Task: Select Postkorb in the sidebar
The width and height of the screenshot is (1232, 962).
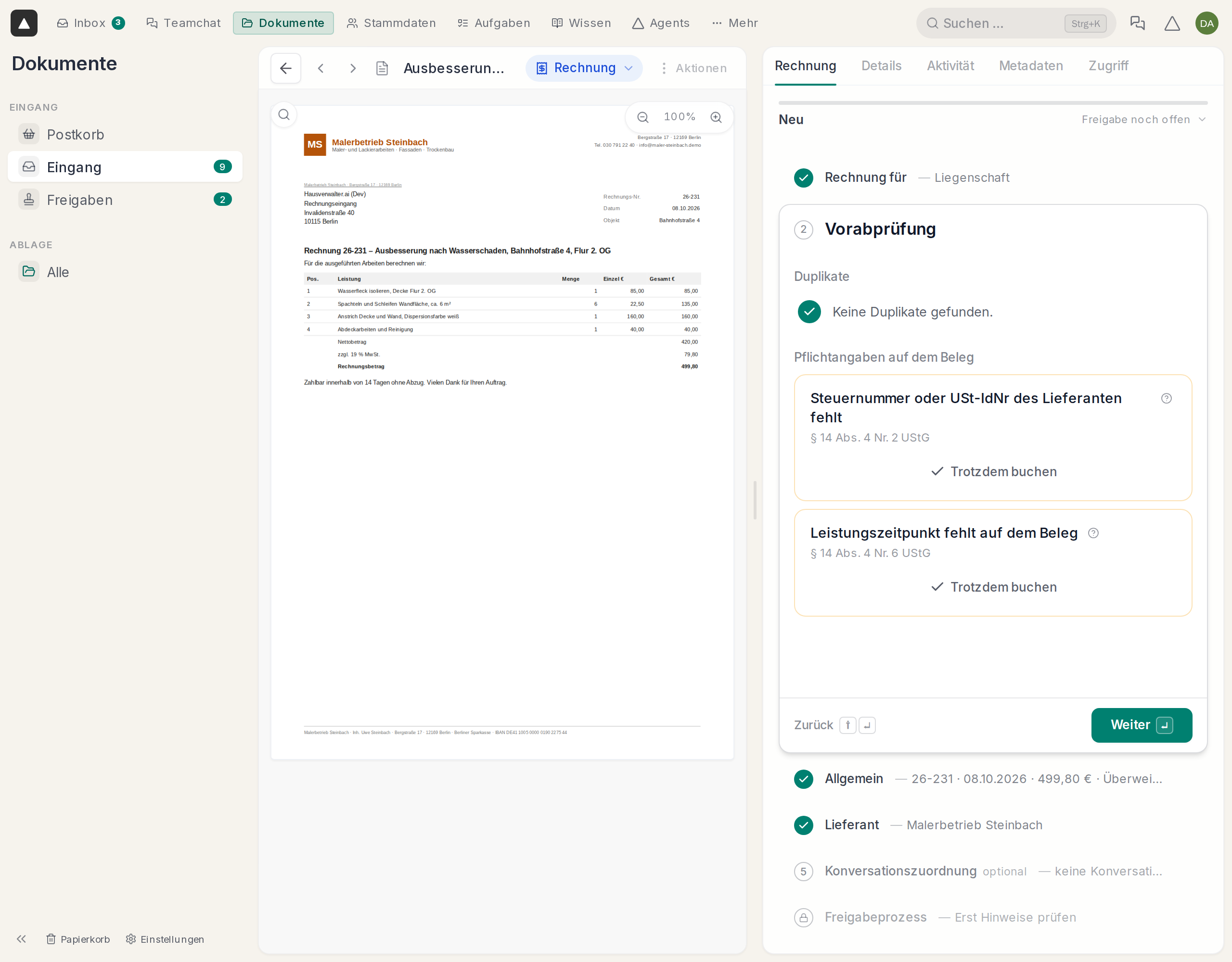Action: pyautogui.click(x=125, y=134)
